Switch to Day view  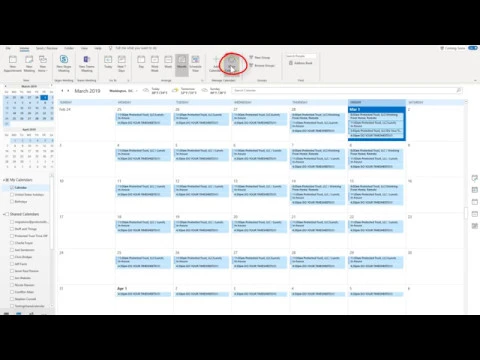pyautogui.click(x=141, y=63)
